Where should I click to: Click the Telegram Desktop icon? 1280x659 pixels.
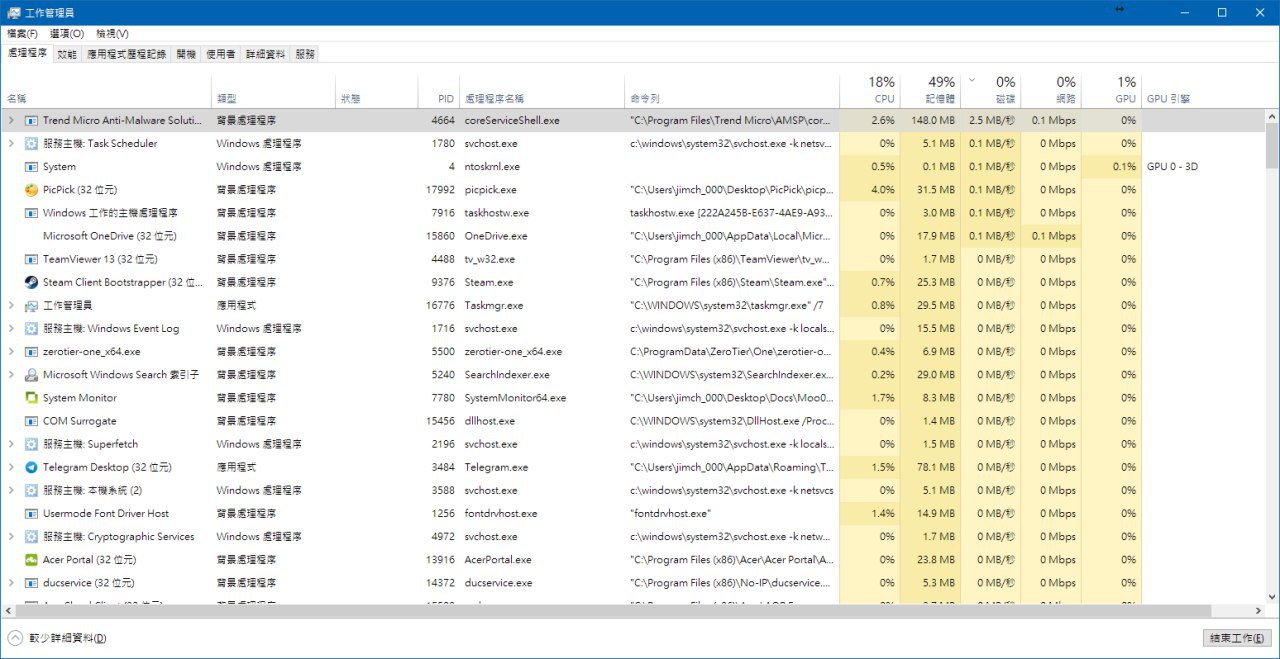pyautogui.click(x=31, y=467)
